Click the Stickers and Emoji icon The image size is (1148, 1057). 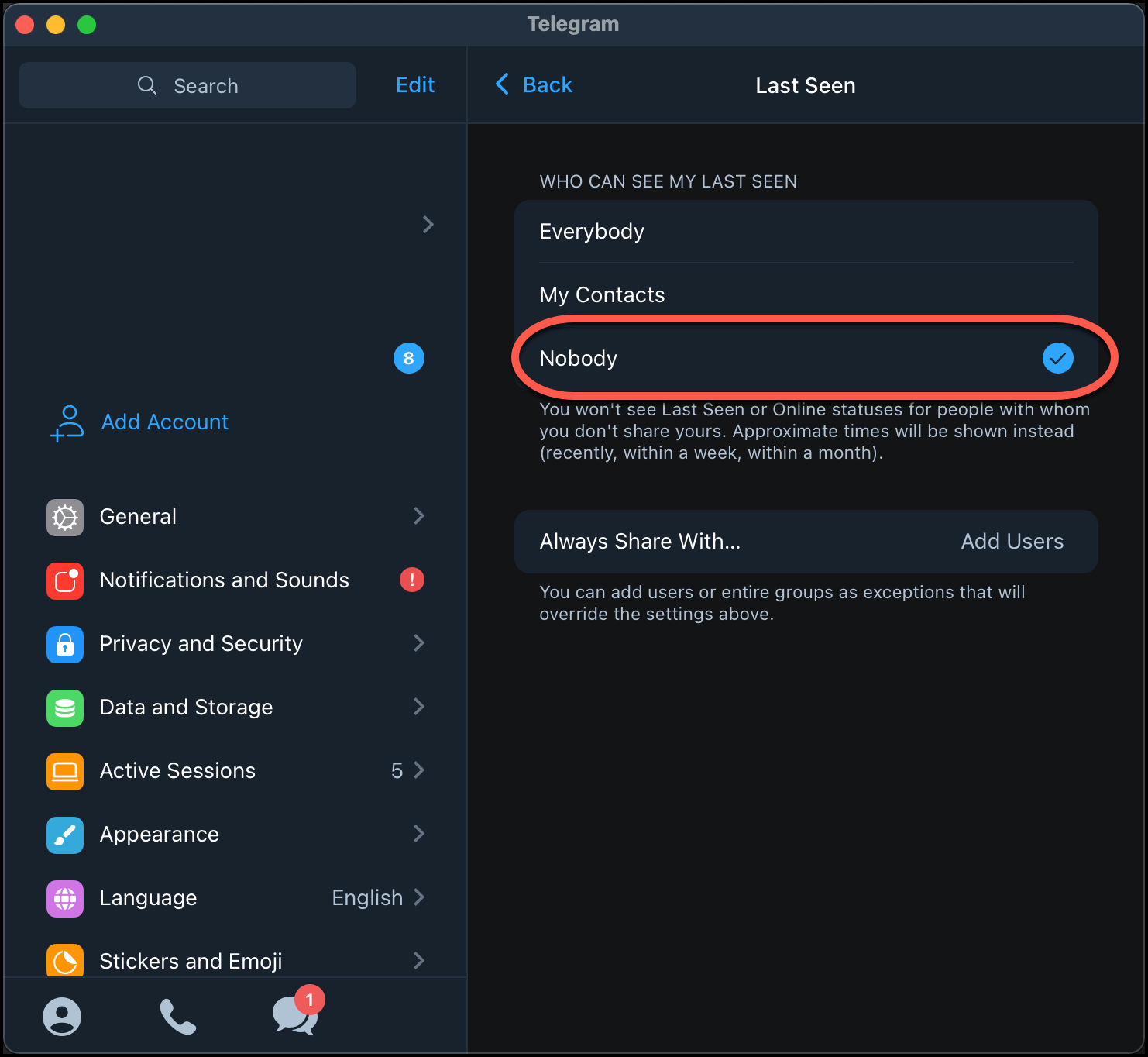[x=65, y=960]
